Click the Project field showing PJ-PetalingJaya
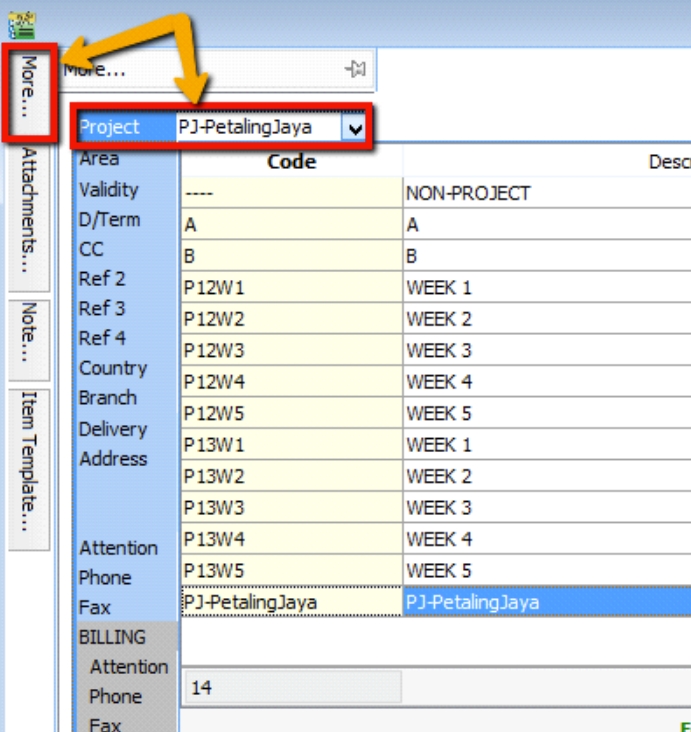This screenshot has width=691, height=732. (257, 128)
